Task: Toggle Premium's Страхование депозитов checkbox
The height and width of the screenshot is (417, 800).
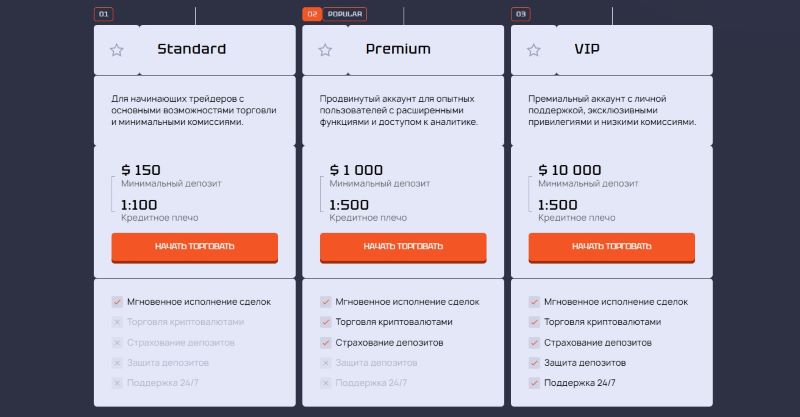Action: [x=325, y=342]
